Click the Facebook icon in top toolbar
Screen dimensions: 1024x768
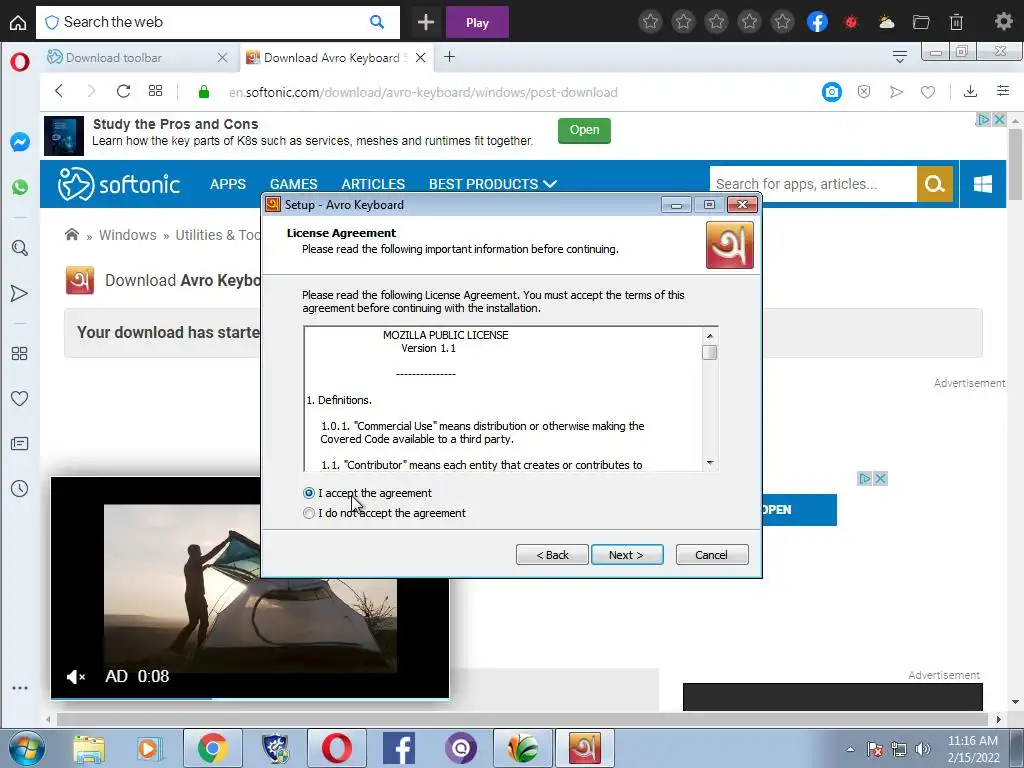[x=817, y=22]
